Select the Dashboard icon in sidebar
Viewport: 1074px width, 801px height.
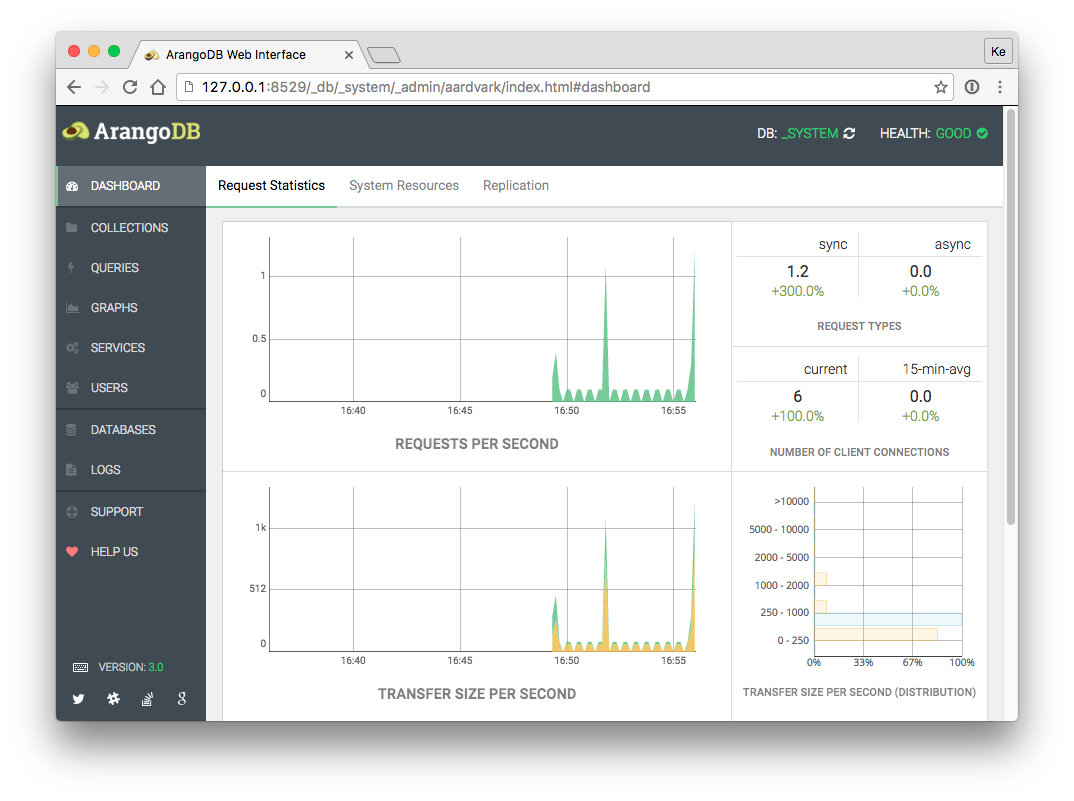point(72,185)
